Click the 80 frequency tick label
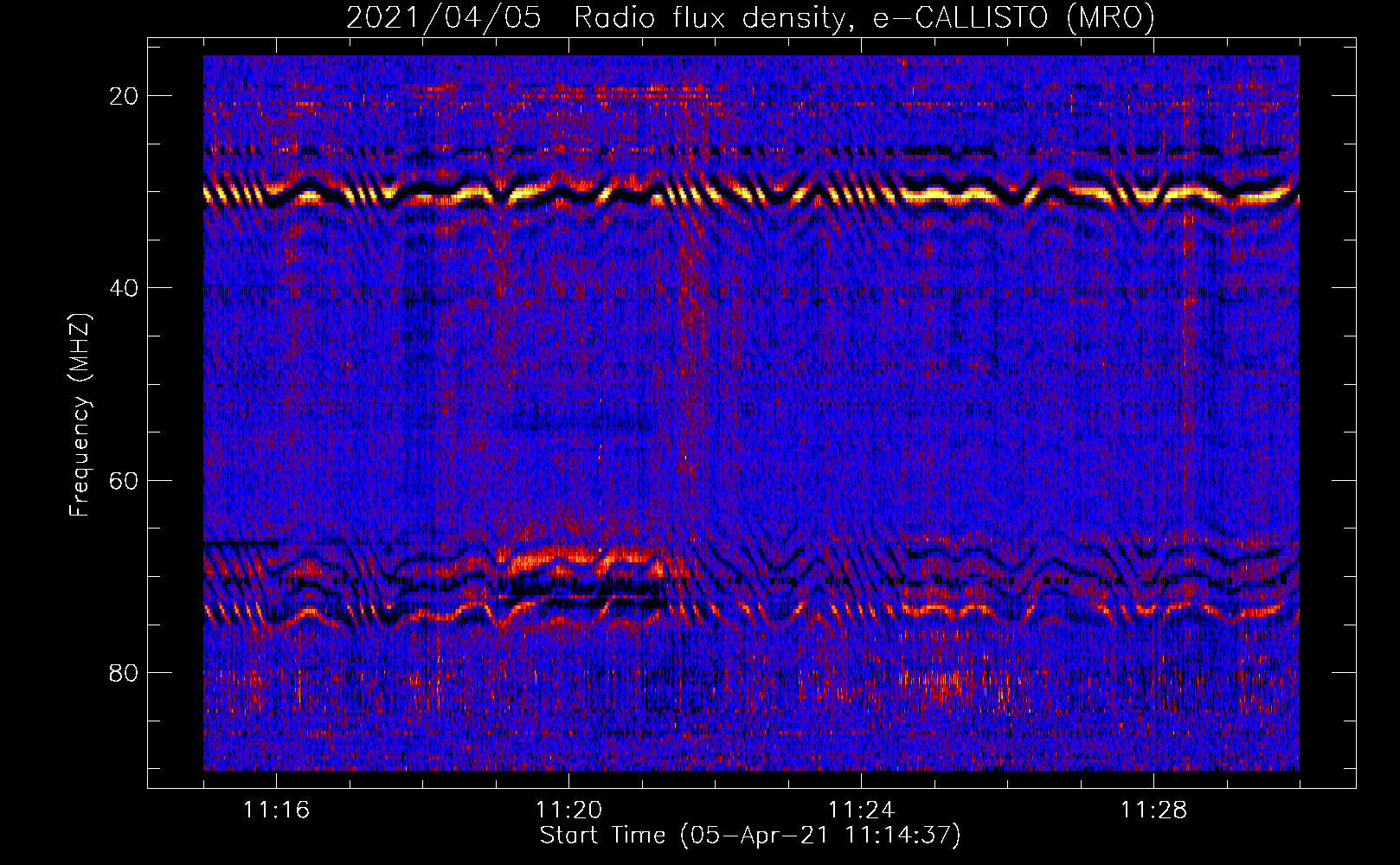 point(124,672)
